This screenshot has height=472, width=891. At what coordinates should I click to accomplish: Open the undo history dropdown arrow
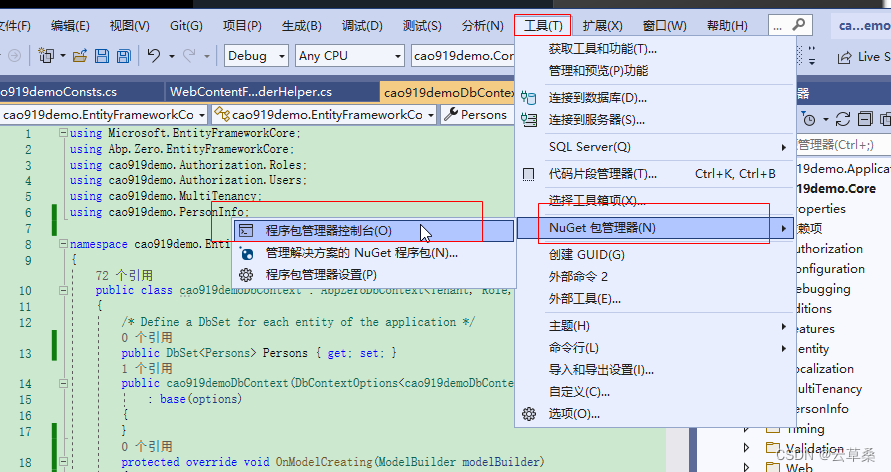pos(172,56)
